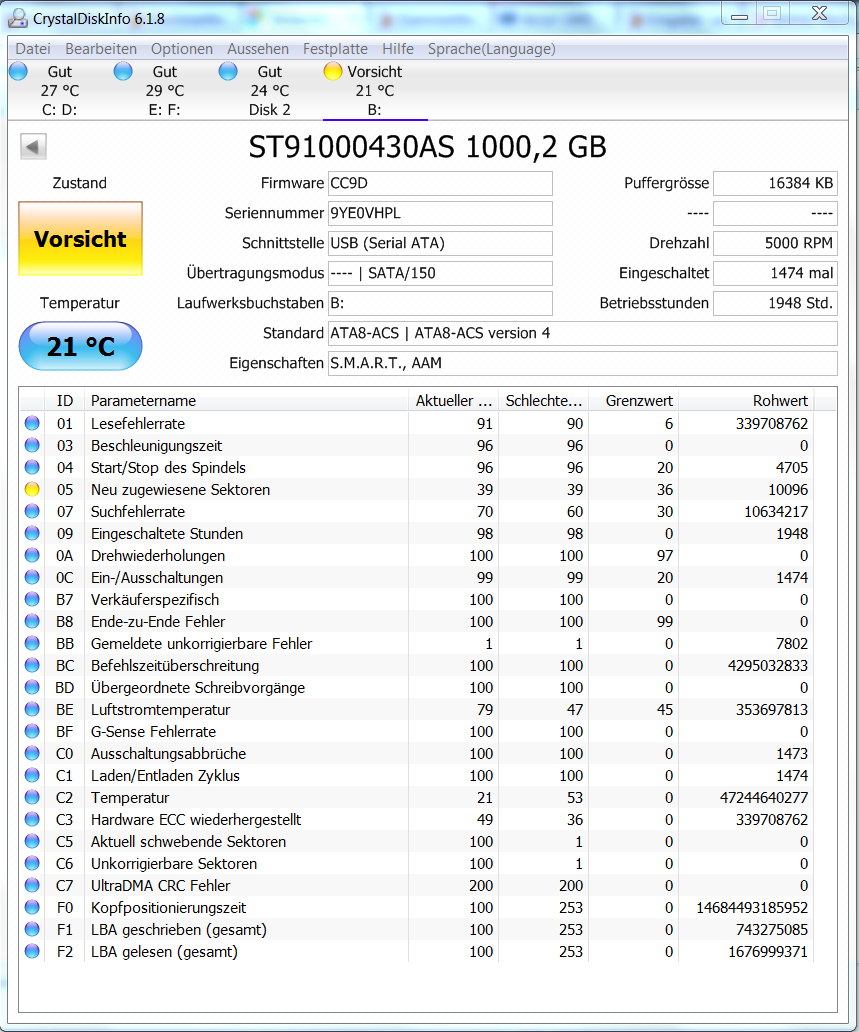Click the status dot for Luftstromtemperatur
The image size is (859, 1032).
pos(32,710)
